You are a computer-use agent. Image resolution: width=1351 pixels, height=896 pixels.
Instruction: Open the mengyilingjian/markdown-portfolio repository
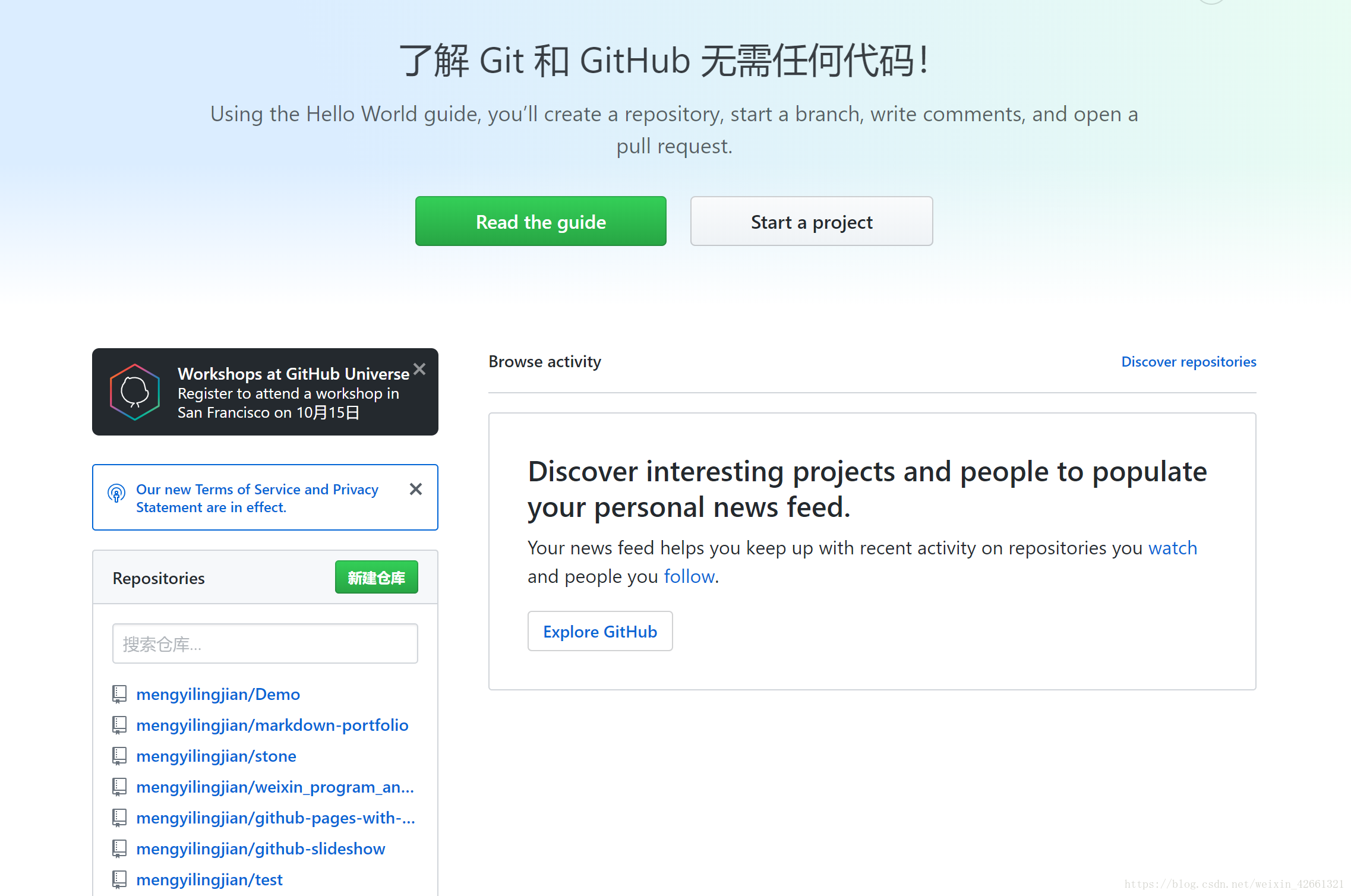(272, 725)
